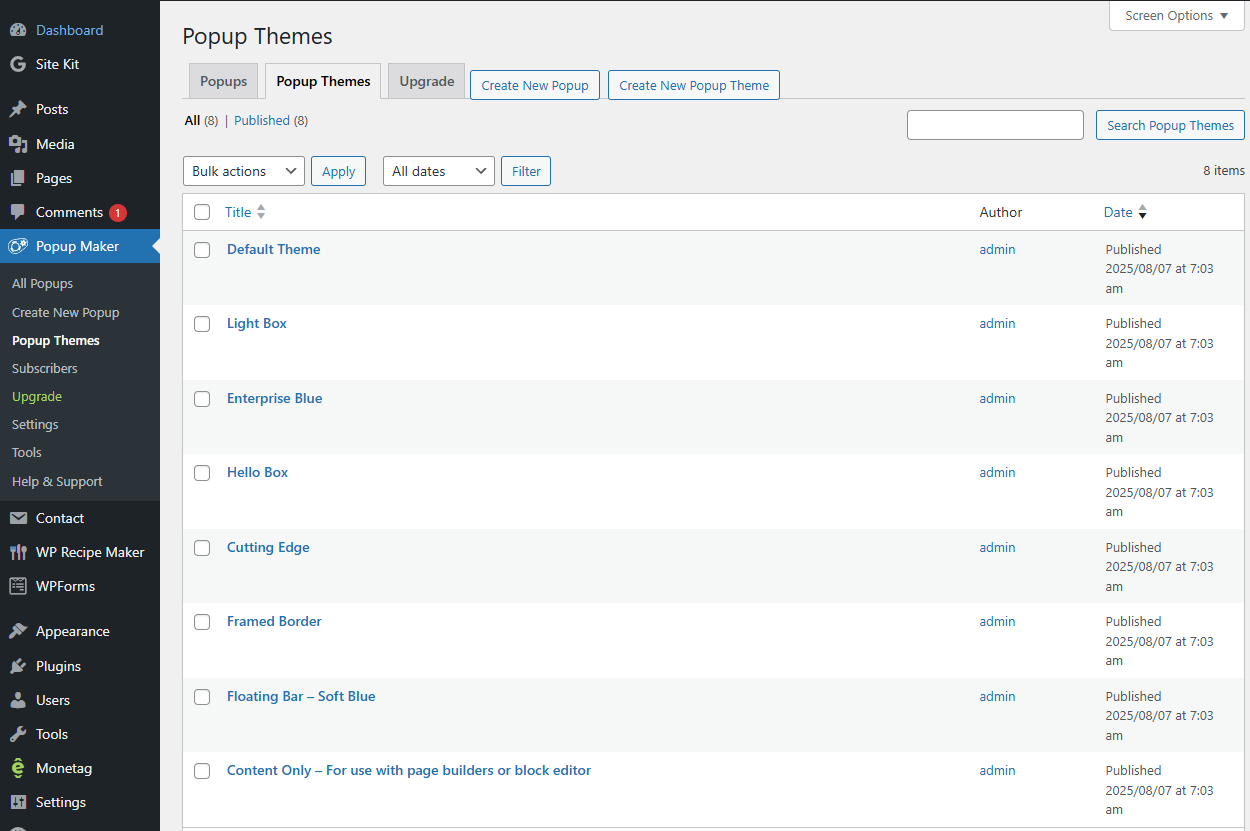Open the Subscribers submenu item
1250x831 pixels.
tap(45, 368)
